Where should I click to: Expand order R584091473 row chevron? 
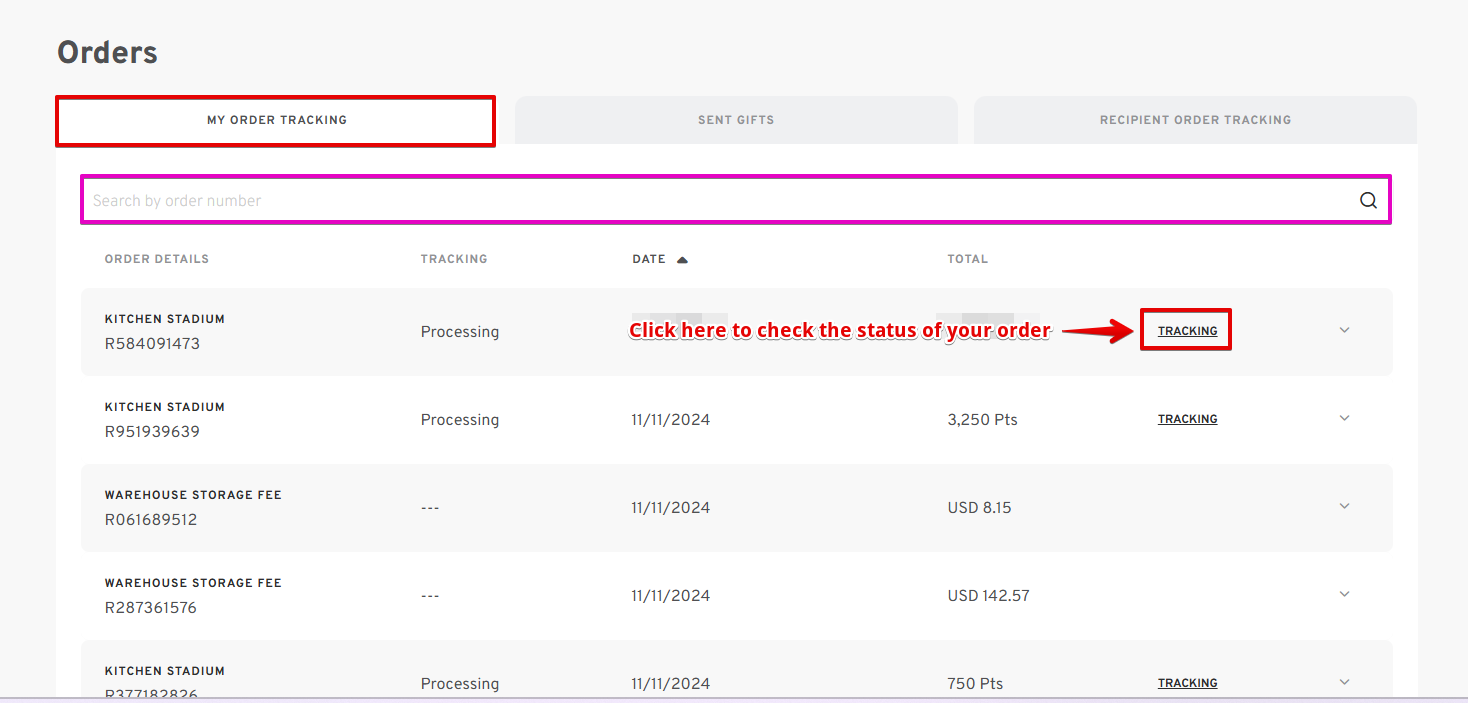pyautogui.click(x=1344, y=330)
